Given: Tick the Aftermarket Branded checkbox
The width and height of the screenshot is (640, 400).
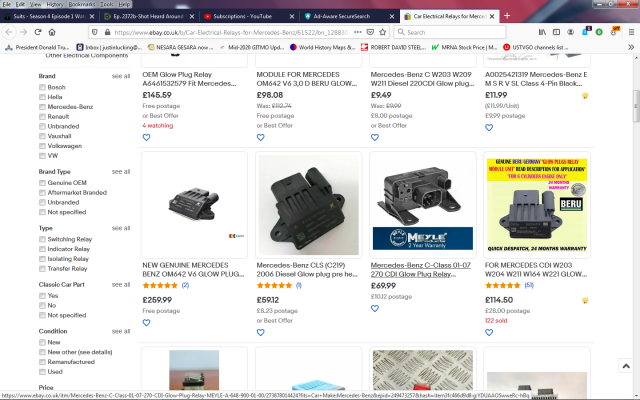Looking at the screenshot, I should [x=42, y=192].
